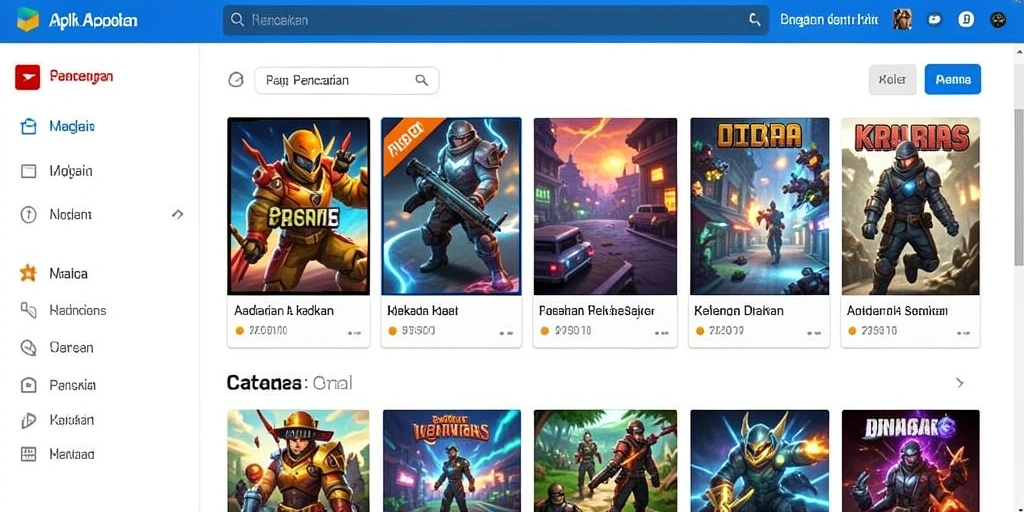This screenshot has width=1024, height=512.
Task: Click the Aplk Appolan title text
Action: click(93, 20)
